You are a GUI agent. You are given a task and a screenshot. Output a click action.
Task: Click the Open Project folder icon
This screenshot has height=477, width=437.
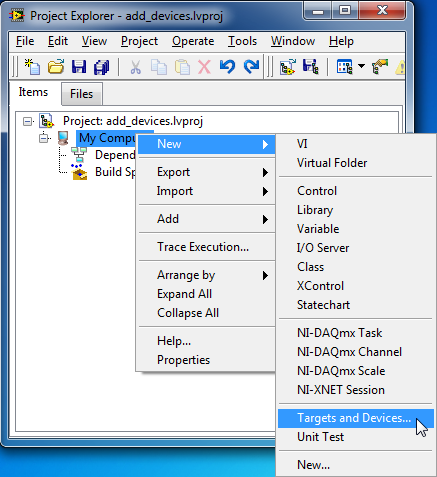tap(56, 66)
